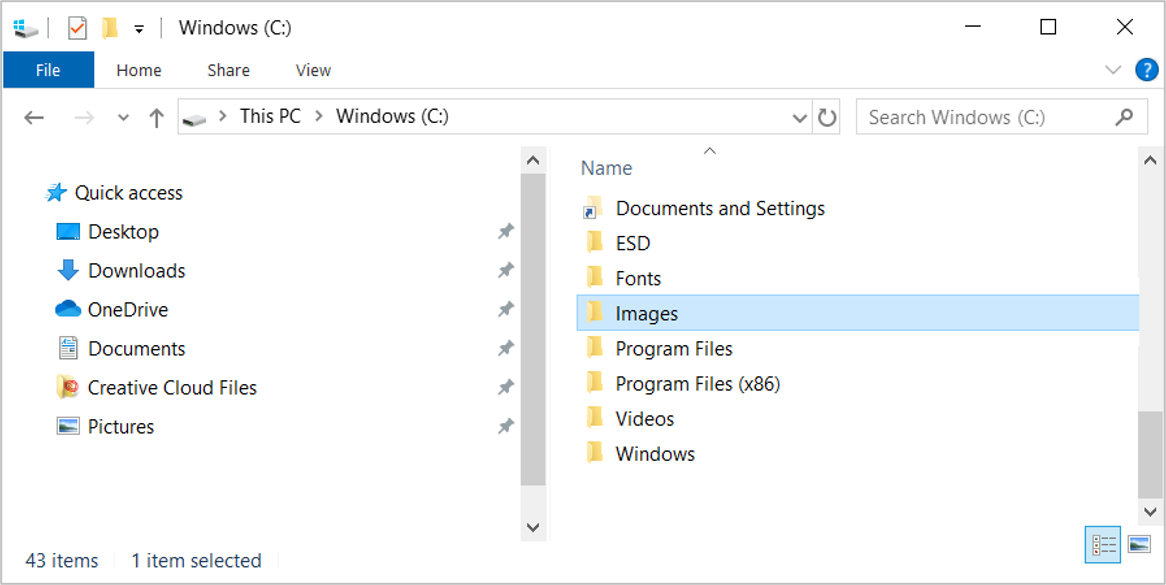Navigate back with the Back arrow

pos(34,117)
